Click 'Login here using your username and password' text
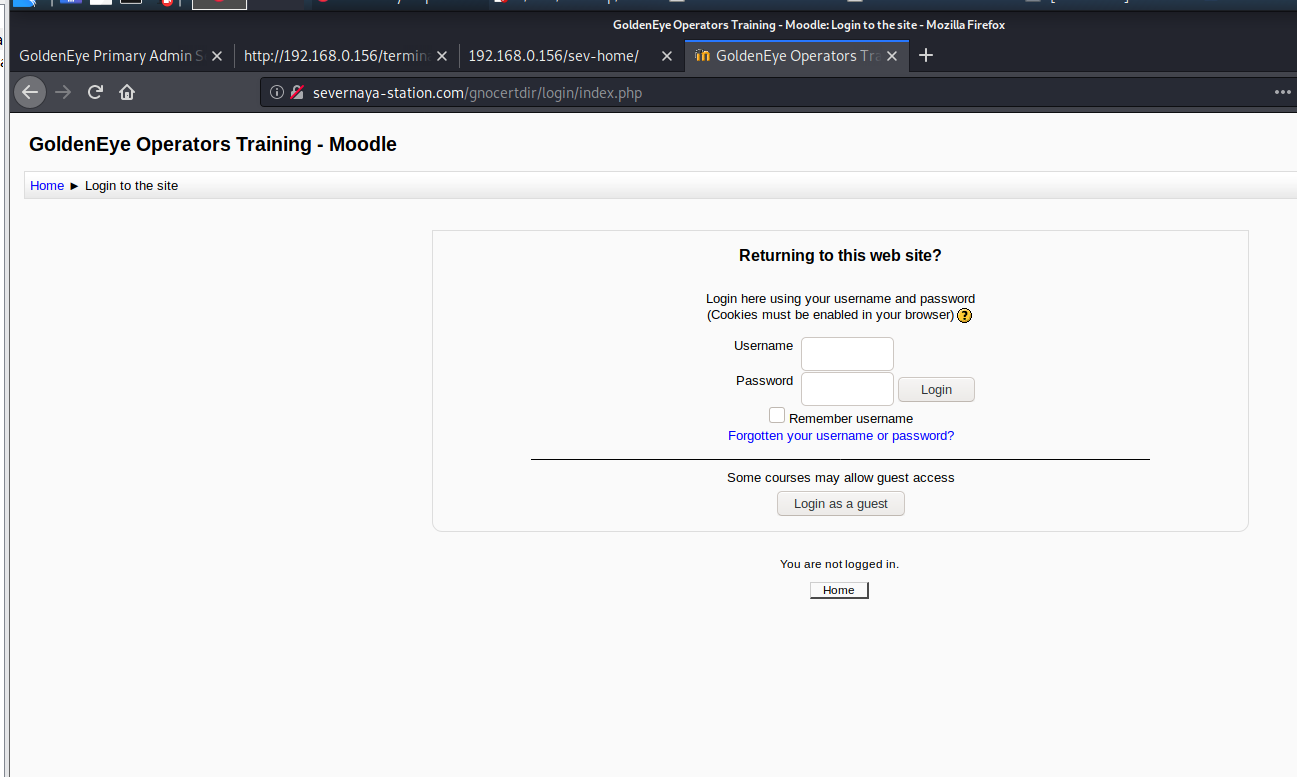1297x777 pixels. coord(840,299)
